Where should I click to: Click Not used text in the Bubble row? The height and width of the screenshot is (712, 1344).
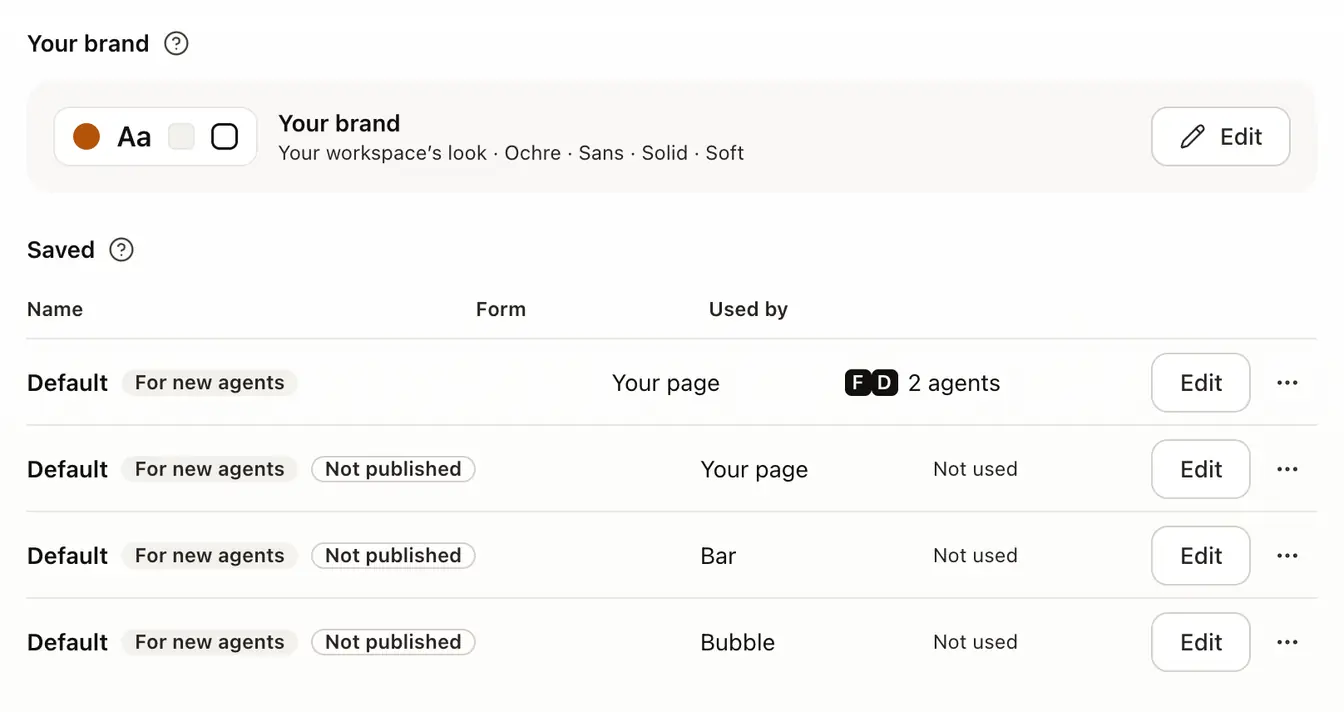[975, 642]
